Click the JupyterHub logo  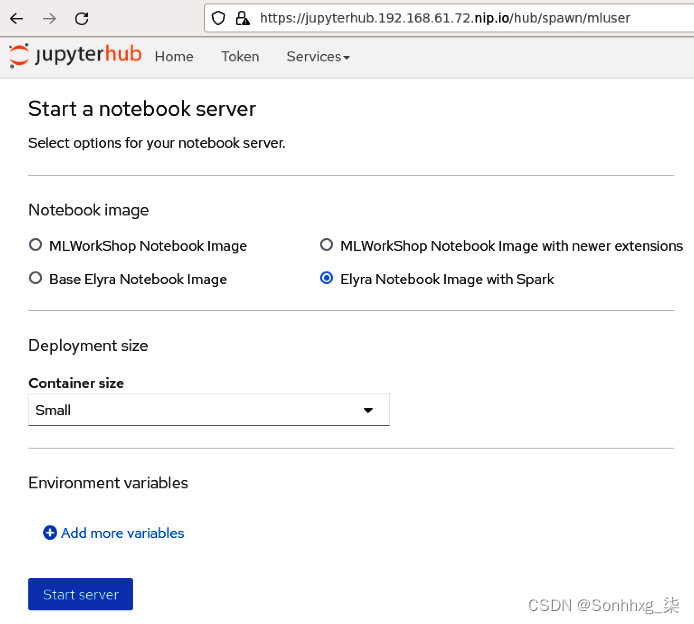coord(76,55)
